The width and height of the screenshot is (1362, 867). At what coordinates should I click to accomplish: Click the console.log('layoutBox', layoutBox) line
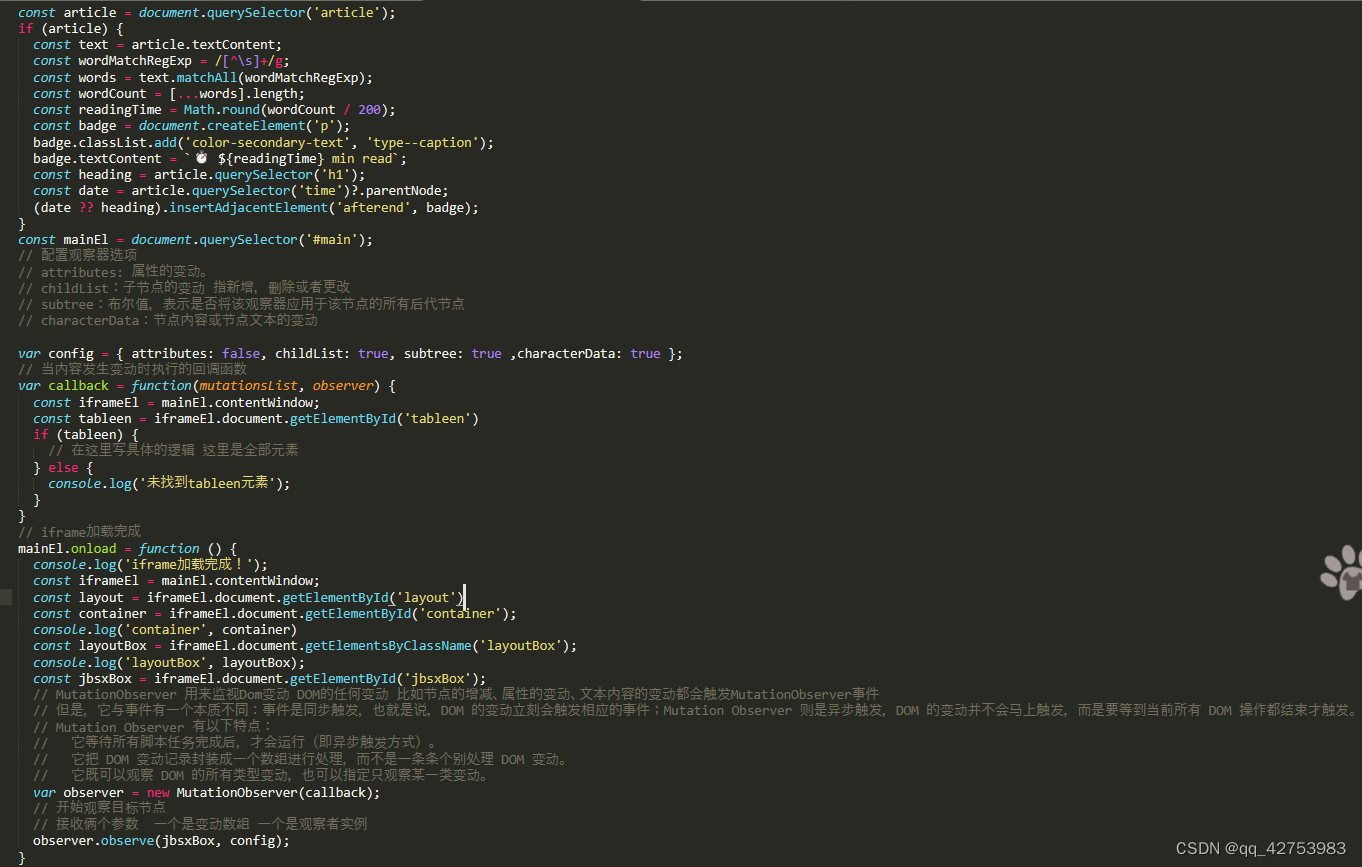pos(169,662)
